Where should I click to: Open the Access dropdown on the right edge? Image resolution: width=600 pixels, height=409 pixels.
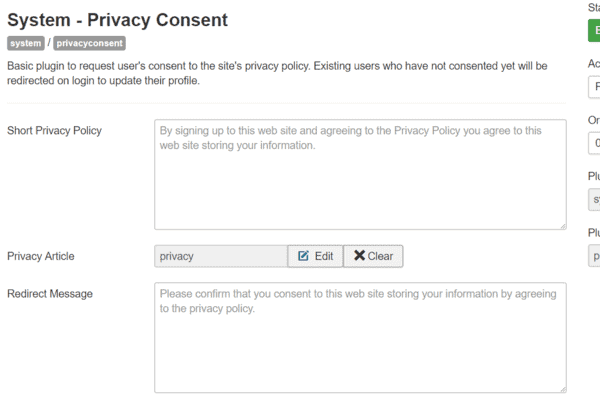point(594,87)
